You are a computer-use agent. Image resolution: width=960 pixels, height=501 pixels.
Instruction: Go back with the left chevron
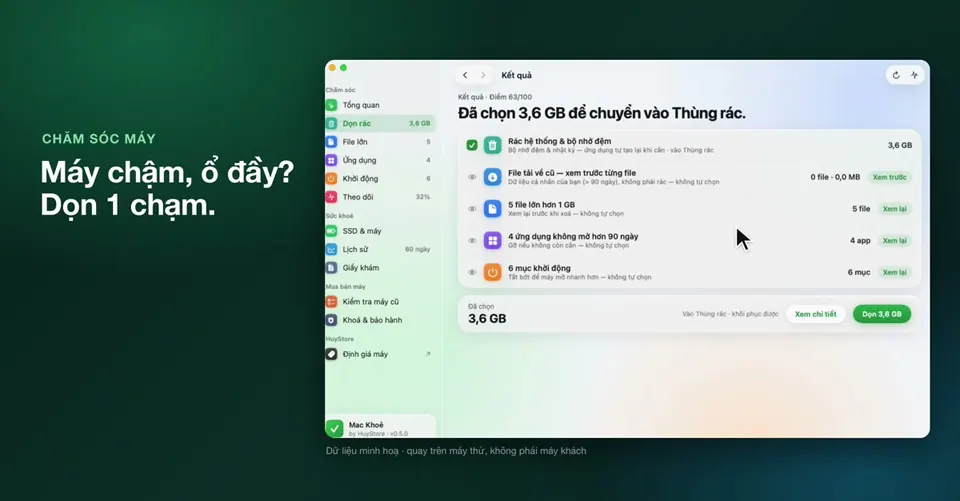click(465, 75)
